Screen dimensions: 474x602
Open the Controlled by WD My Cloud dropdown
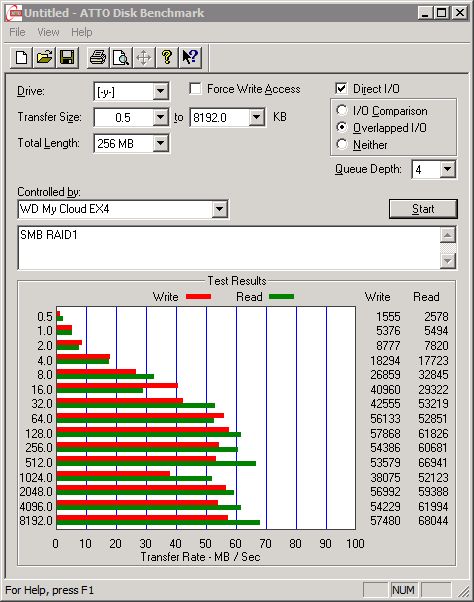click(x=219, y=209)
